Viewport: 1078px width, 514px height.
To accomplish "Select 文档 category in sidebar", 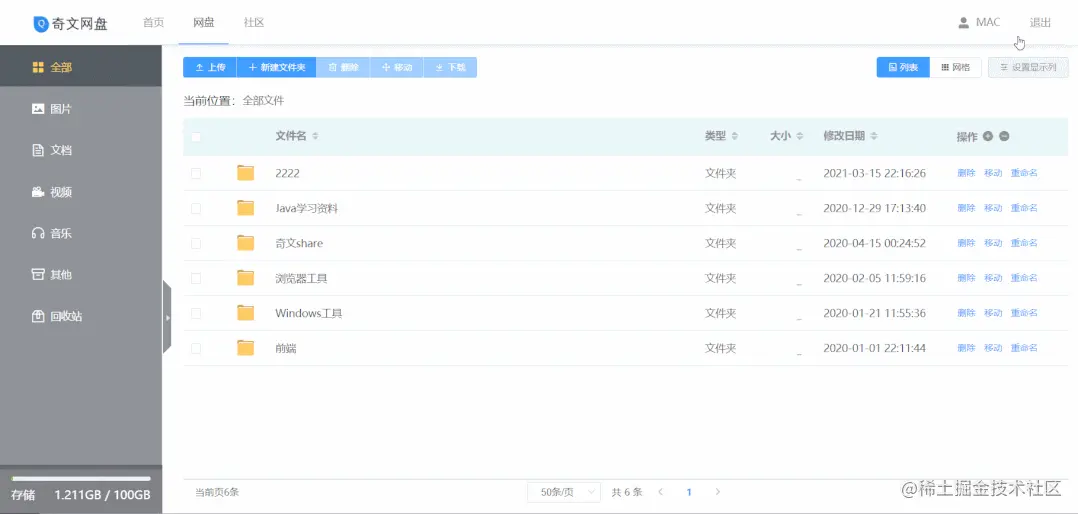I will [x=81, y=150].
